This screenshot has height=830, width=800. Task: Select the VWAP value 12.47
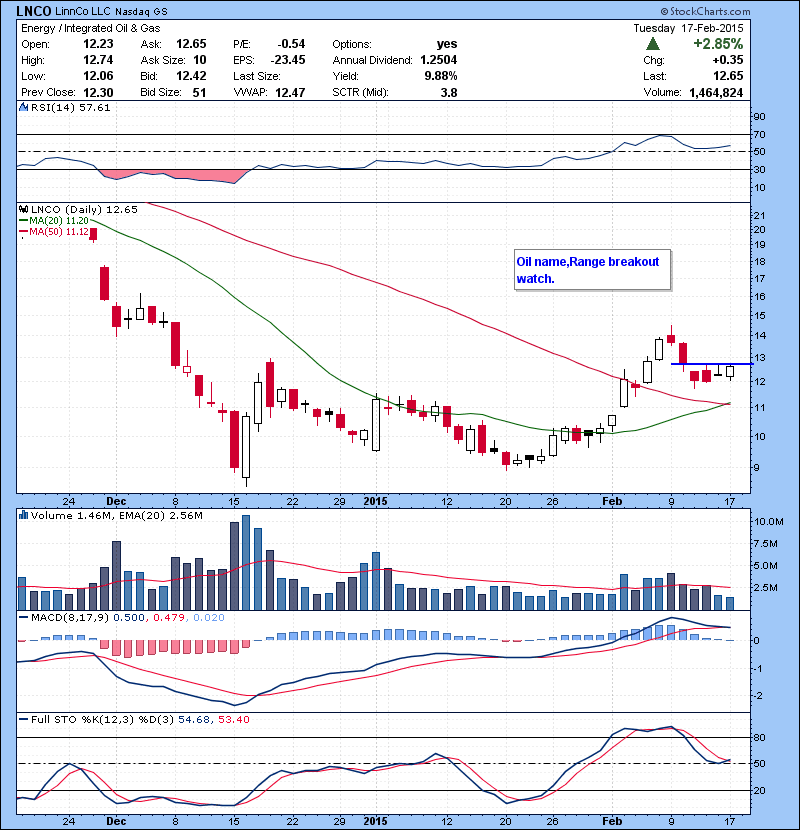click(x=290, y=92)
